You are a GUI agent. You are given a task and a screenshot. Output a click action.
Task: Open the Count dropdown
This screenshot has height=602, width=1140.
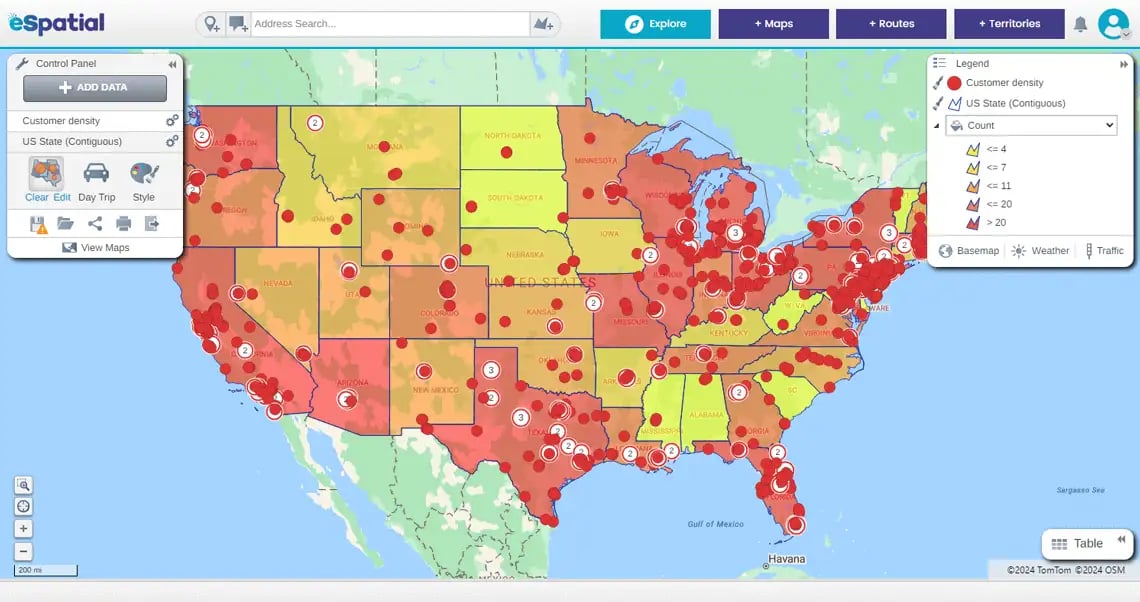[x=1031, y=125]
